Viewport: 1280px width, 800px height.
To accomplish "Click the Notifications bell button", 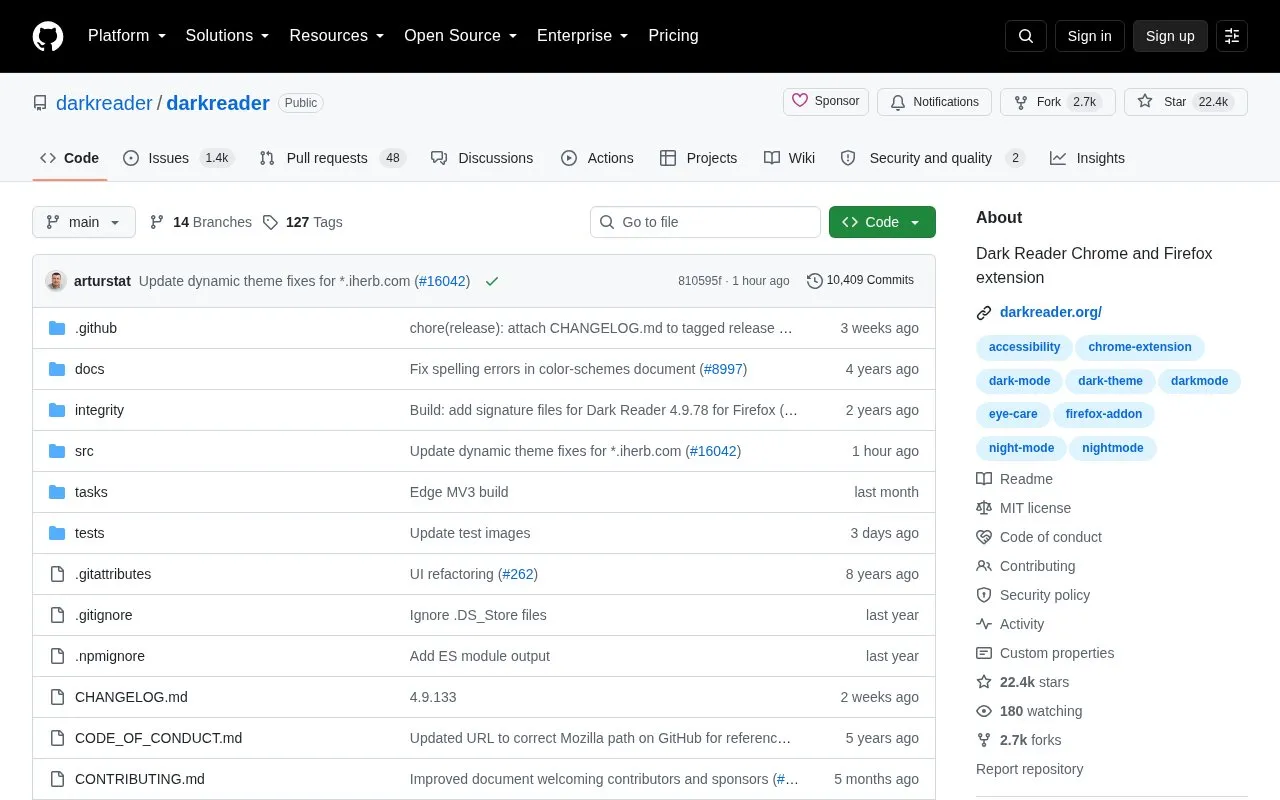I will (x=934, y=102).
